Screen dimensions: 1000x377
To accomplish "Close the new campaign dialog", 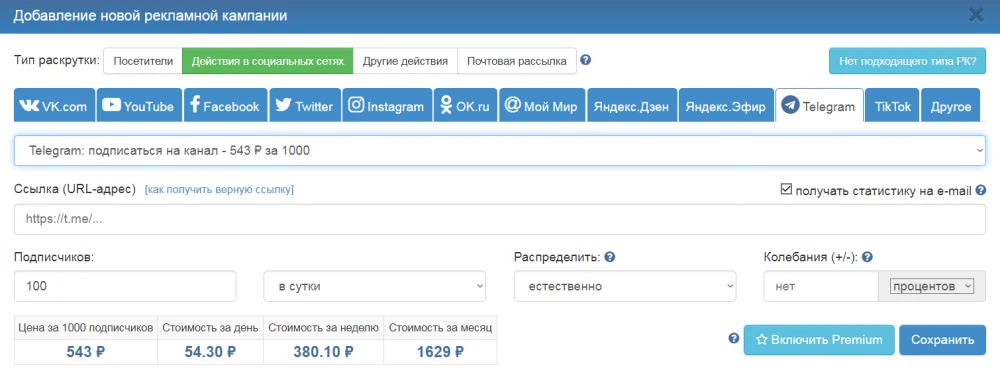I will click(976, 14).
